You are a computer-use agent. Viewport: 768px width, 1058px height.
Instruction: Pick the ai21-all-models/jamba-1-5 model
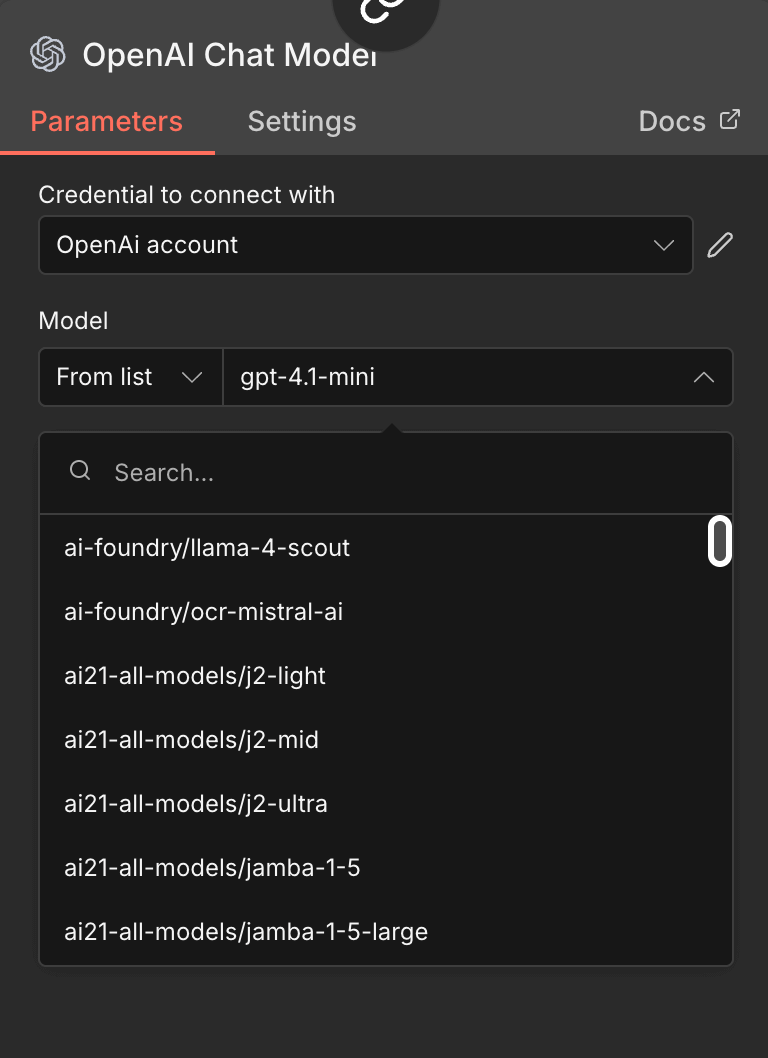212,868
